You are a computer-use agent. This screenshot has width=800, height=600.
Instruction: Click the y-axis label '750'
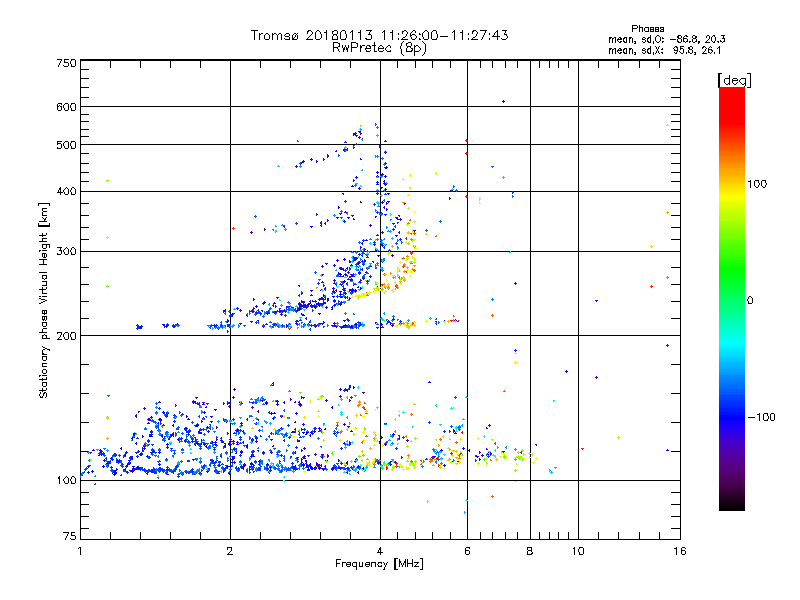click(x=67, y=63)
